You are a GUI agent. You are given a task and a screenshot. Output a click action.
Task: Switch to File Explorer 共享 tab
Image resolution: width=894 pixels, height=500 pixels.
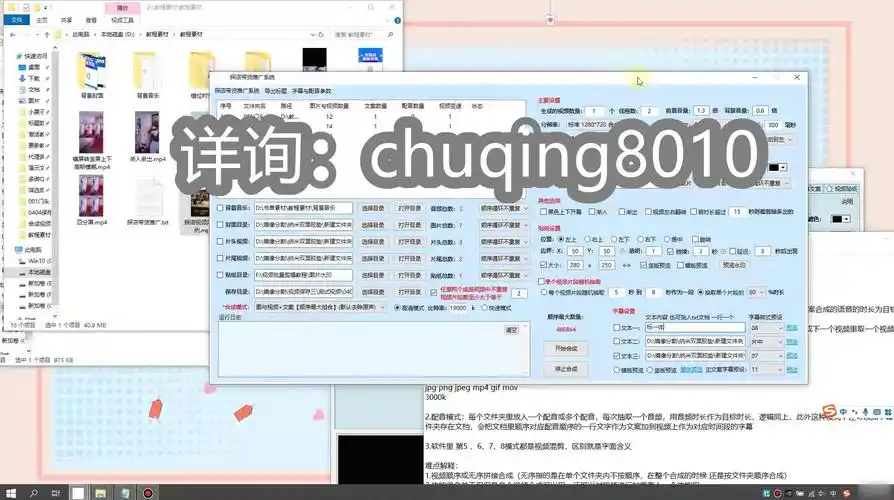coord(67,20)
